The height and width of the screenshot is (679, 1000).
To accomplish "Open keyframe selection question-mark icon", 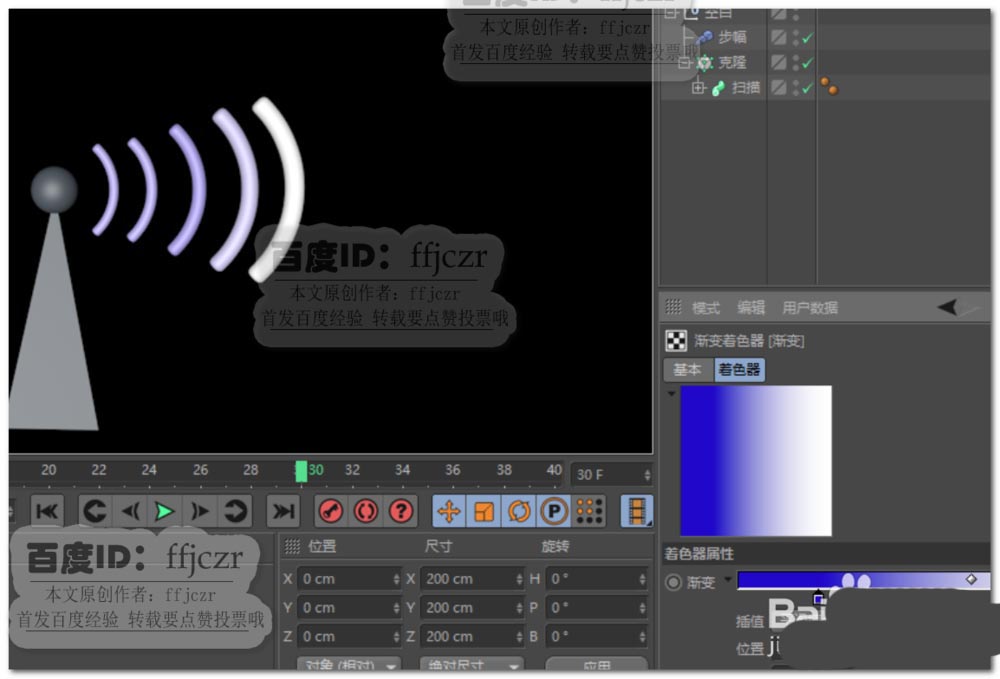I will point(401,511).
